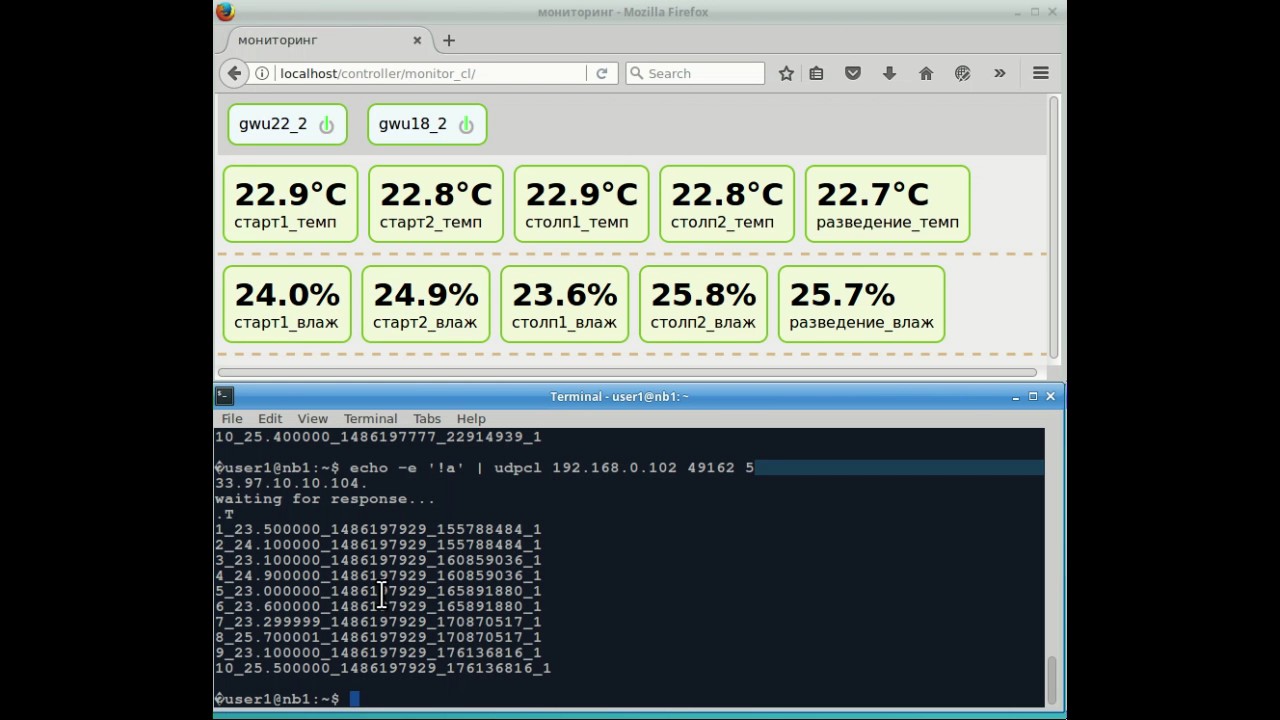Click terminal line 7_23.299999_1486197929
This screenshot has width=1280, height=720.
[x=378, y=622]
